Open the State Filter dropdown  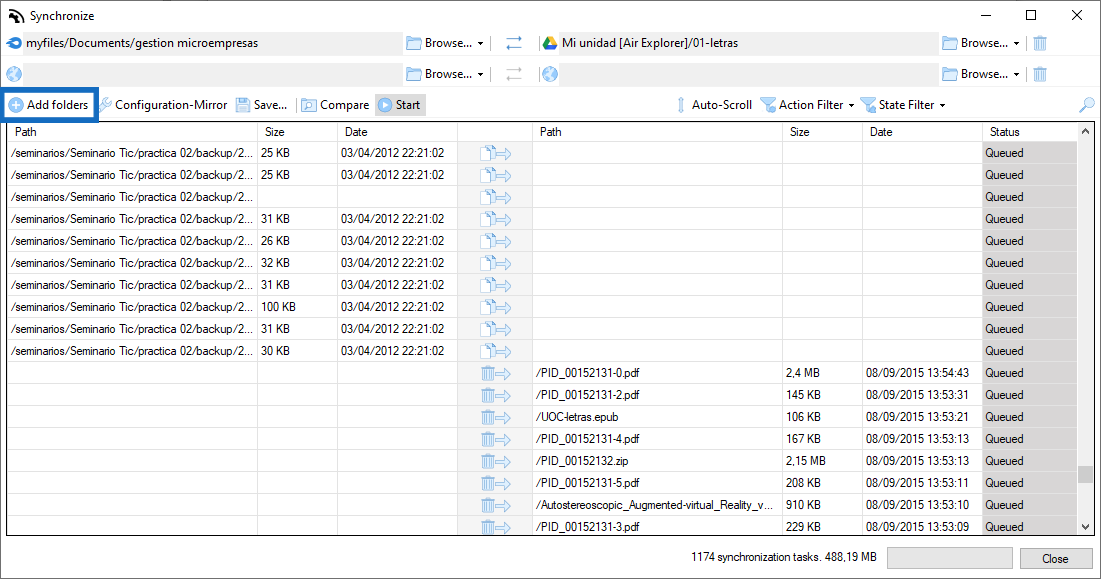tap(903, 105)
